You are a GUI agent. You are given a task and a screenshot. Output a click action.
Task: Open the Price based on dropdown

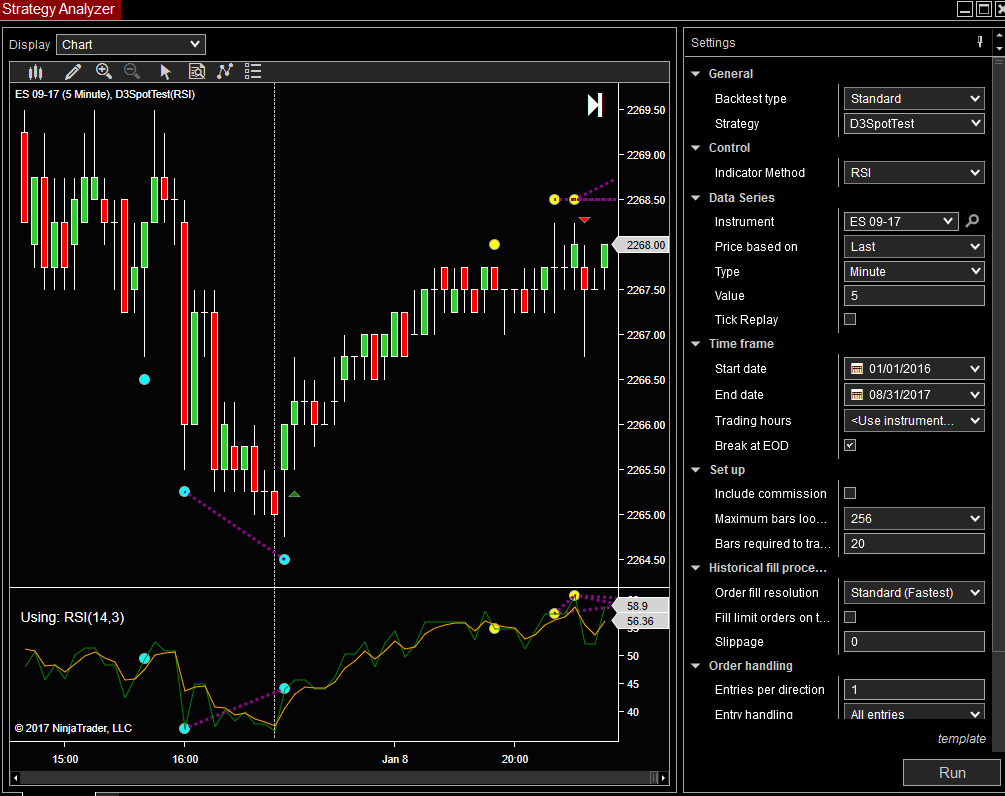914,247
